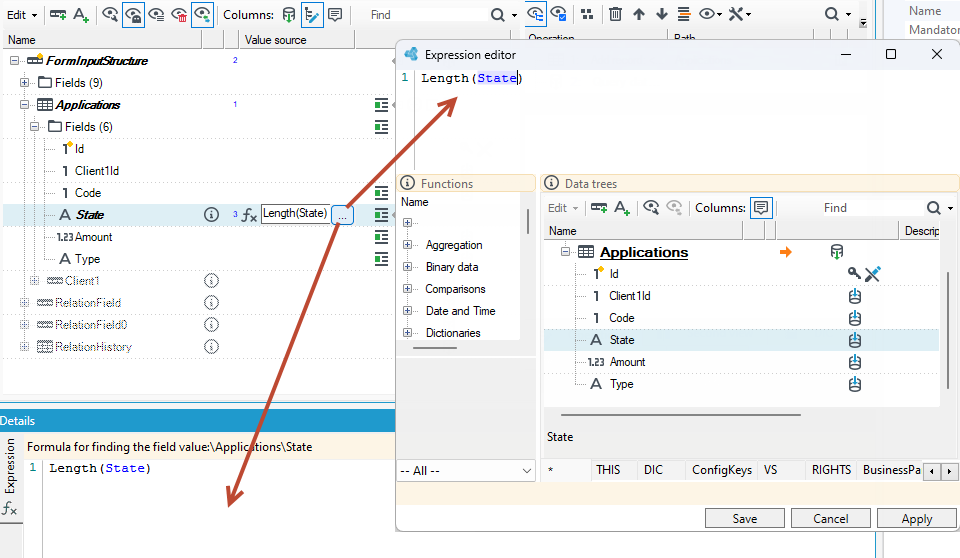Click the ellipsis button beside Length(State)
Image resolution: width=960 pixels, height=558 pixels.
tap(343, 216)
